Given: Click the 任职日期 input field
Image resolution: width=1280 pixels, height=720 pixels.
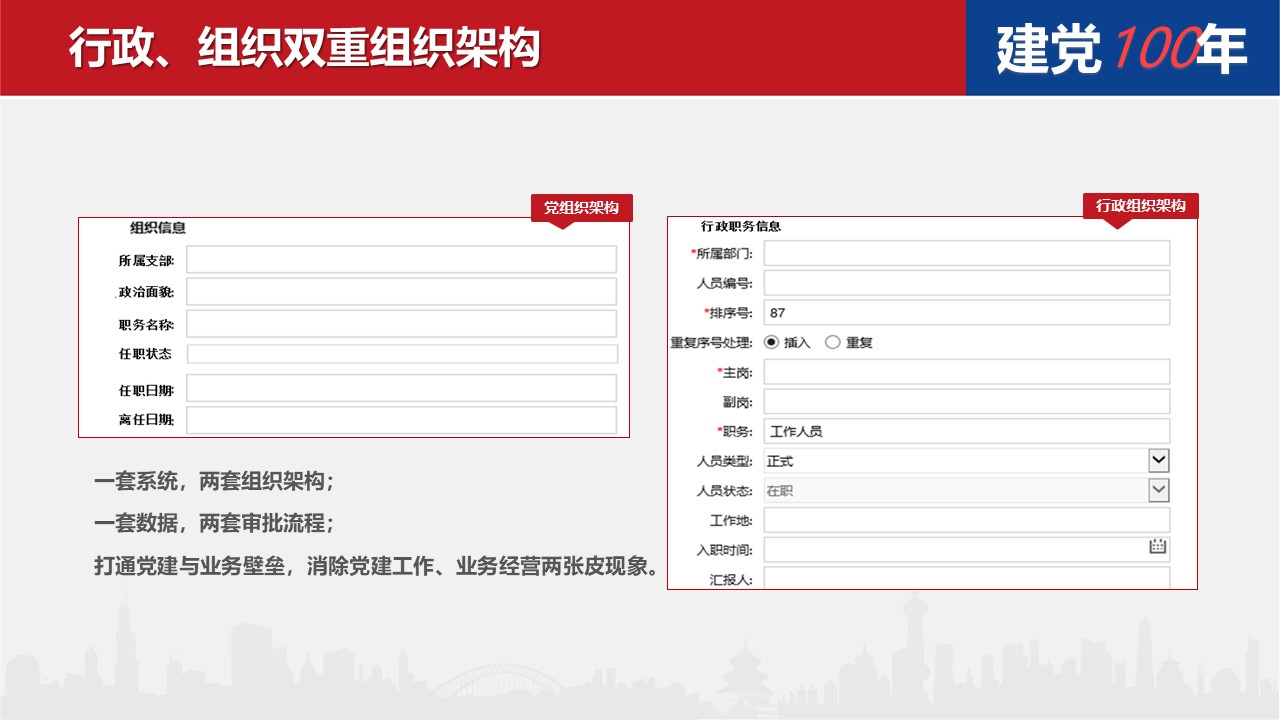Looking at the screenshot, I should [x=401, y=389].
